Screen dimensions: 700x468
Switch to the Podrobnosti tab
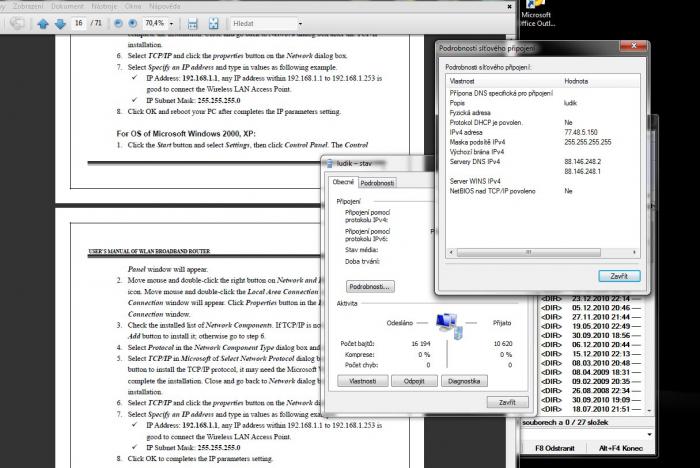pos(377,183)
